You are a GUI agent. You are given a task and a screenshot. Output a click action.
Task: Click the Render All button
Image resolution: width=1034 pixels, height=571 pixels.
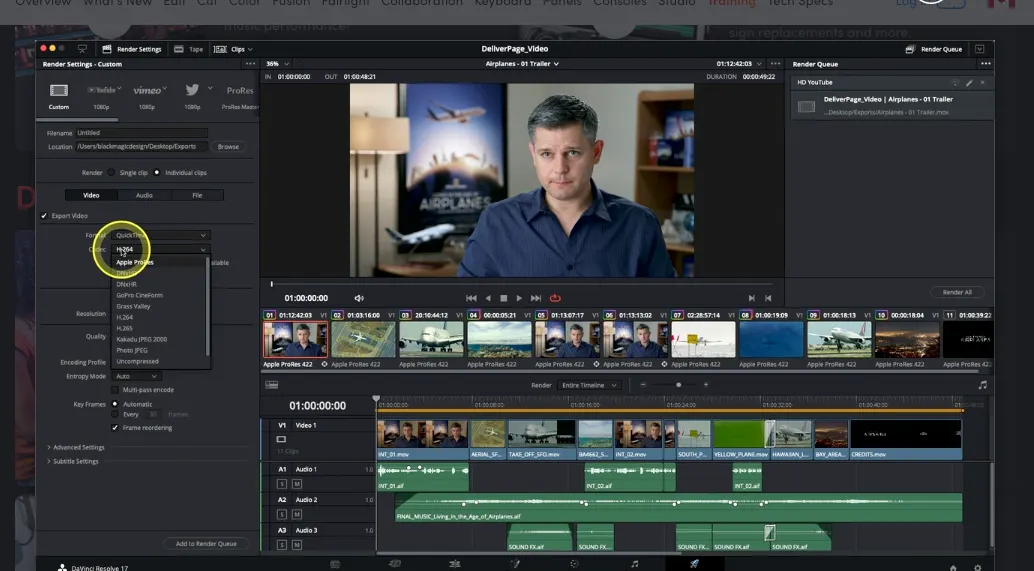click(x=956, y=292)
